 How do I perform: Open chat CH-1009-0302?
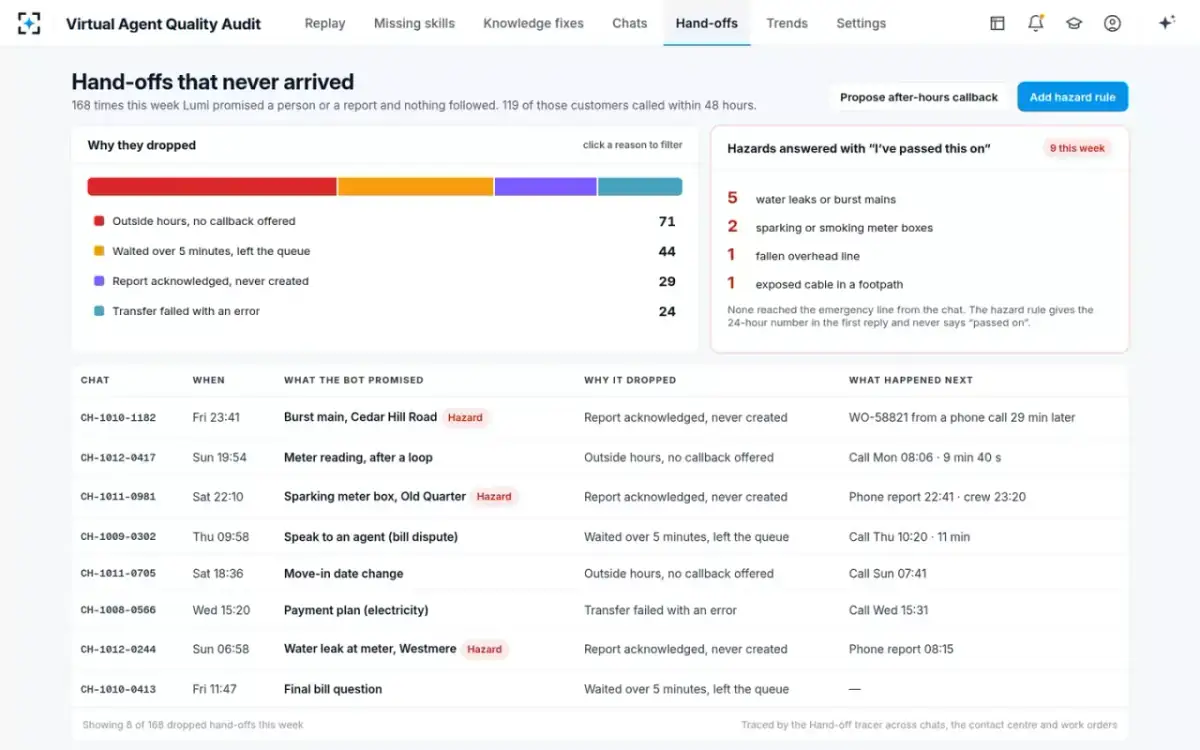click(118, 537)
